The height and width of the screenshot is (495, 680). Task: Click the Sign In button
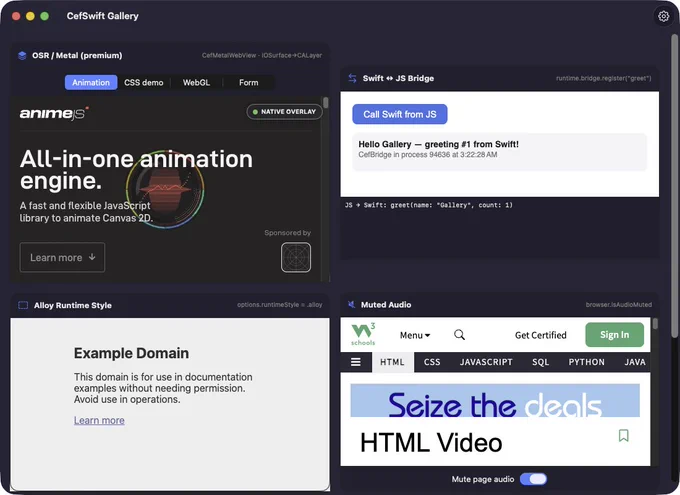(x=614, y=334)
